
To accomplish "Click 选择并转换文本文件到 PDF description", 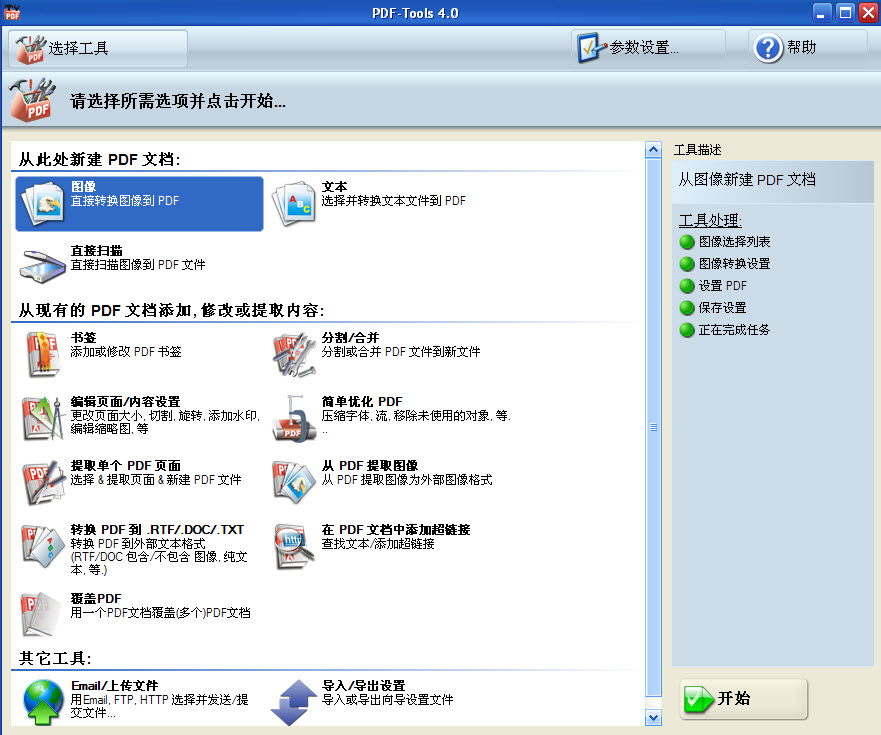I will [x=393, y=201].
